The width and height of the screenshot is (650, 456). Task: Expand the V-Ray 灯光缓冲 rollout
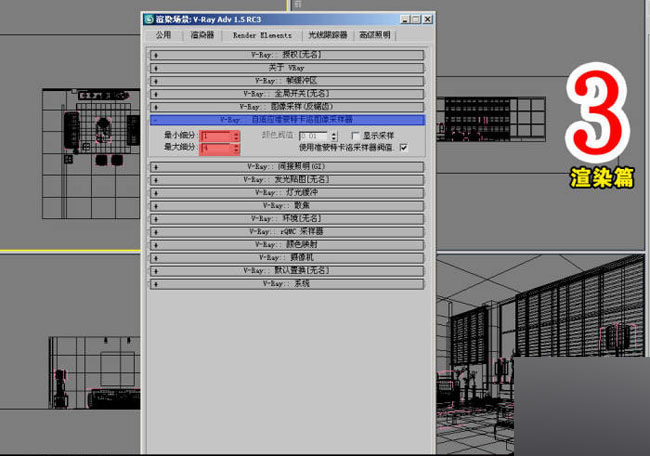[x=287, y=193]
